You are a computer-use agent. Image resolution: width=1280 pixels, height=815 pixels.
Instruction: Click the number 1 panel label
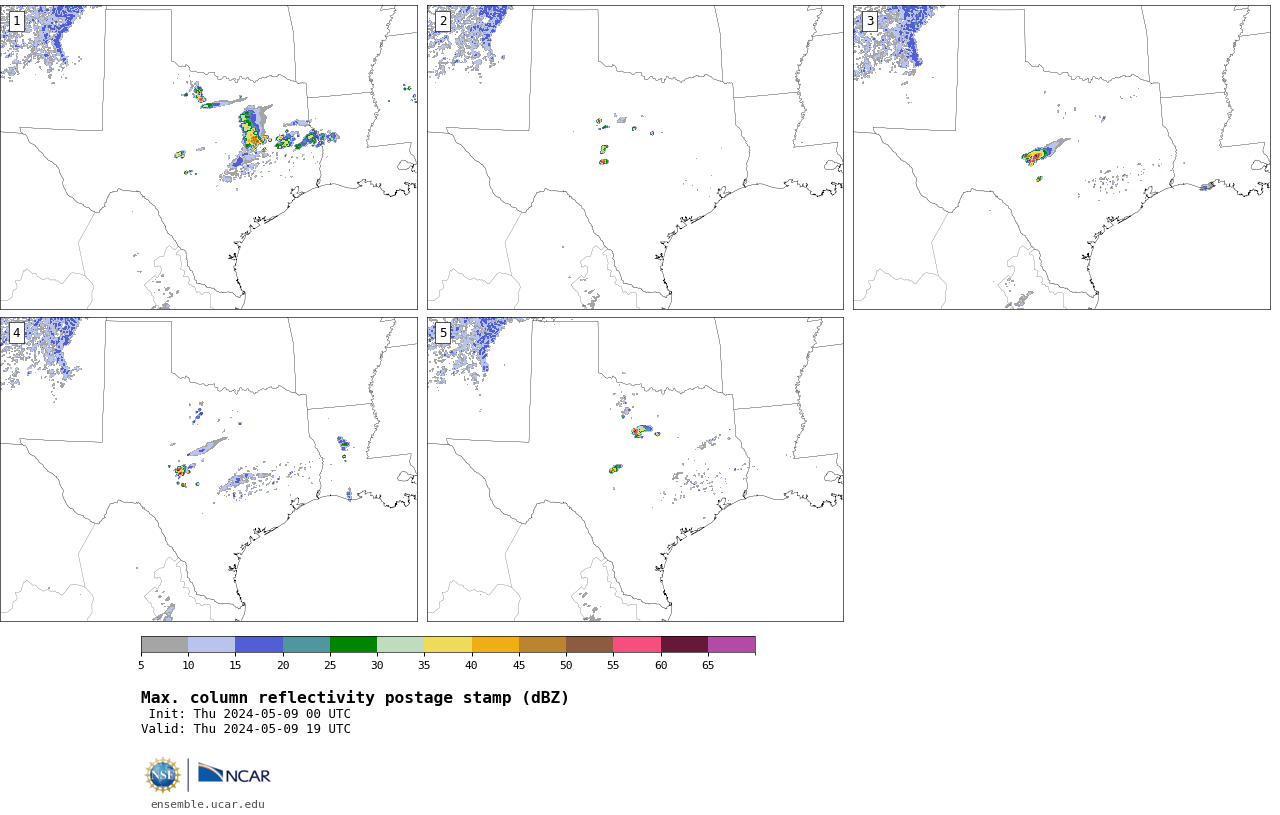[x=16, y=21]
